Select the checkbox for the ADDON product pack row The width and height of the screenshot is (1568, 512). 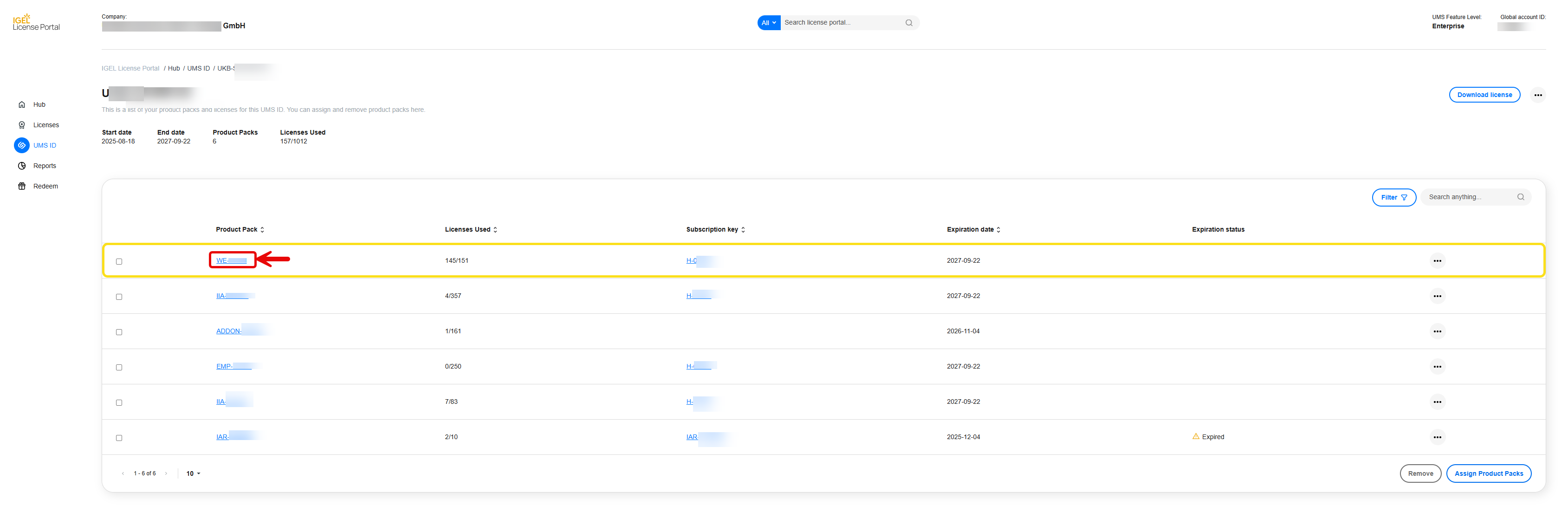click(x=119, y=332)
